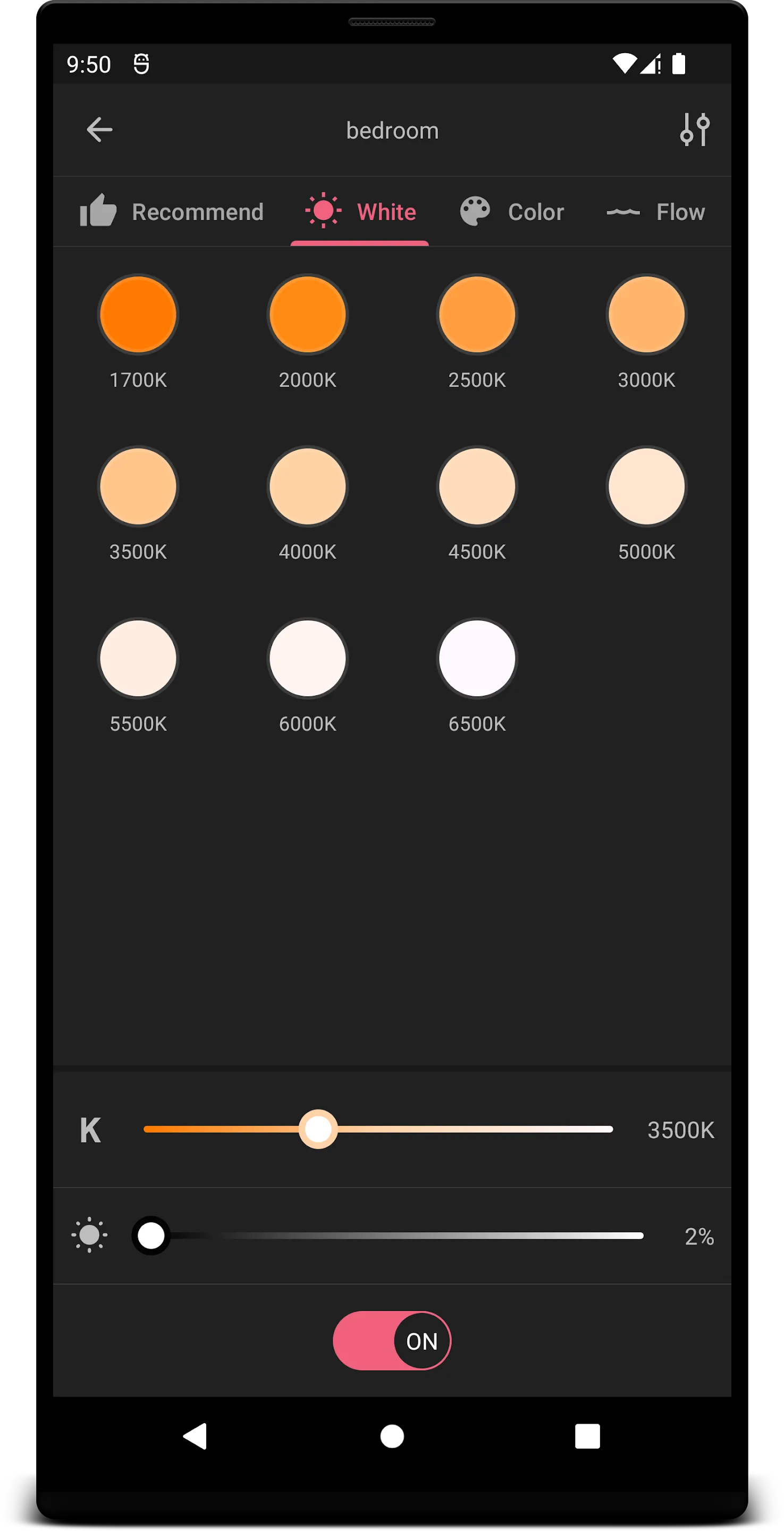
Task: Apply the 6500K cool white swatch
Action: pos(477,659)
